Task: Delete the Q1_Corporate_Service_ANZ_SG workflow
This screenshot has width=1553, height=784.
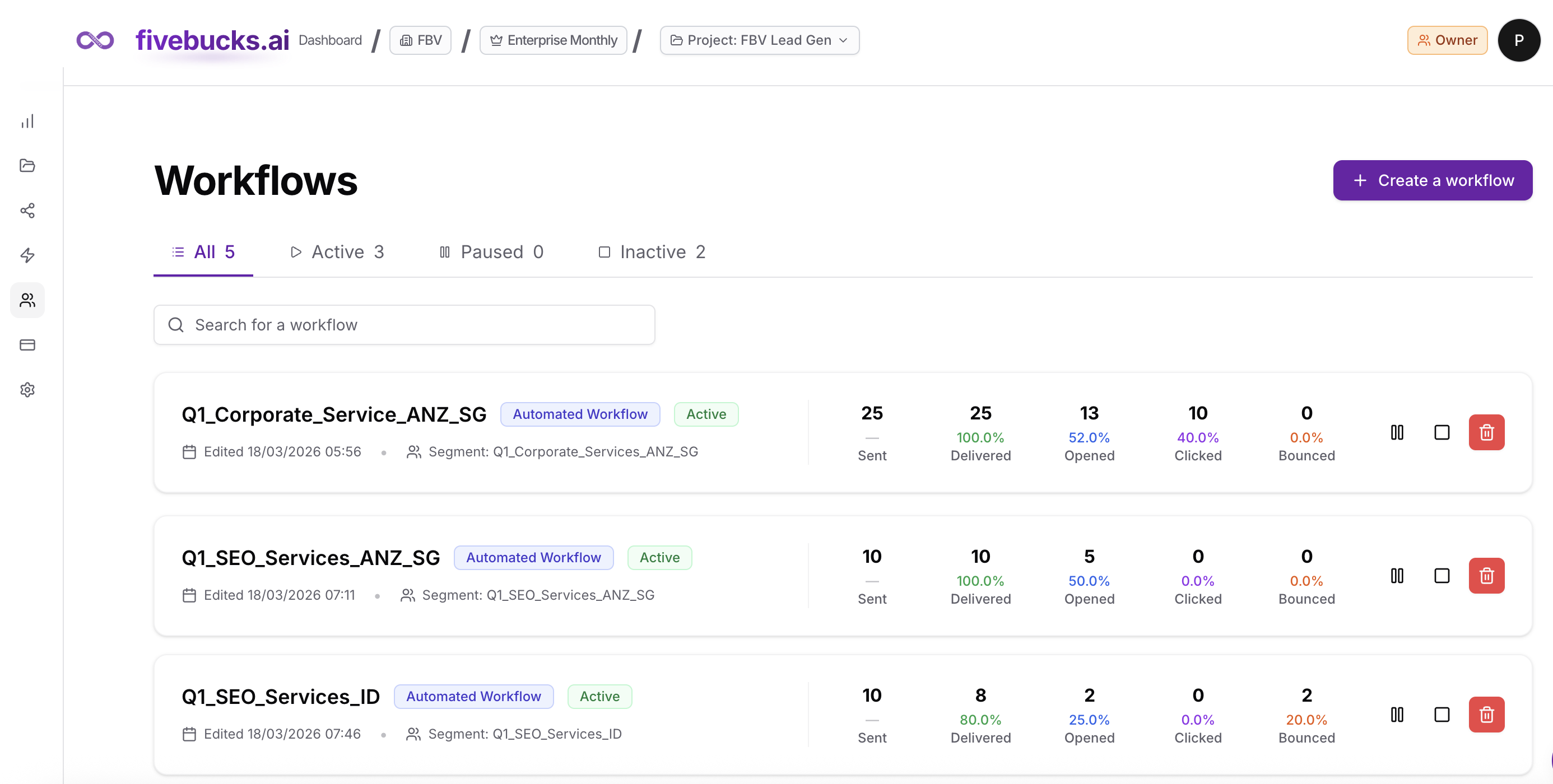Action: [x=1485, y=432]
